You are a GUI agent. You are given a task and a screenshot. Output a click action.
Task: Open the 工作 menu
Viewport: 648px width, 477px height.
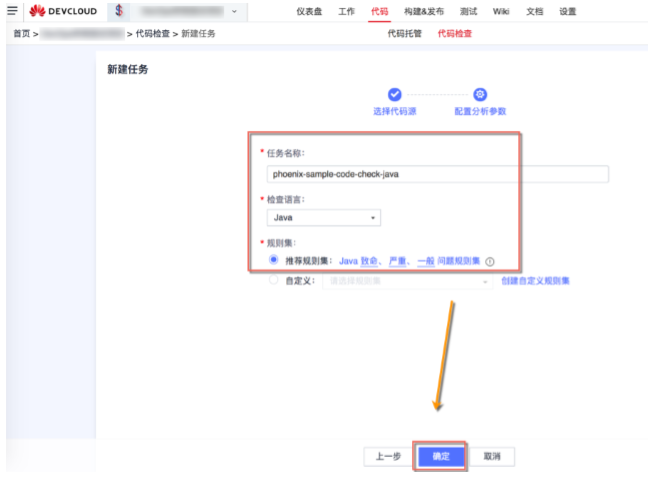pyautogui.click(x=346, y=12)
